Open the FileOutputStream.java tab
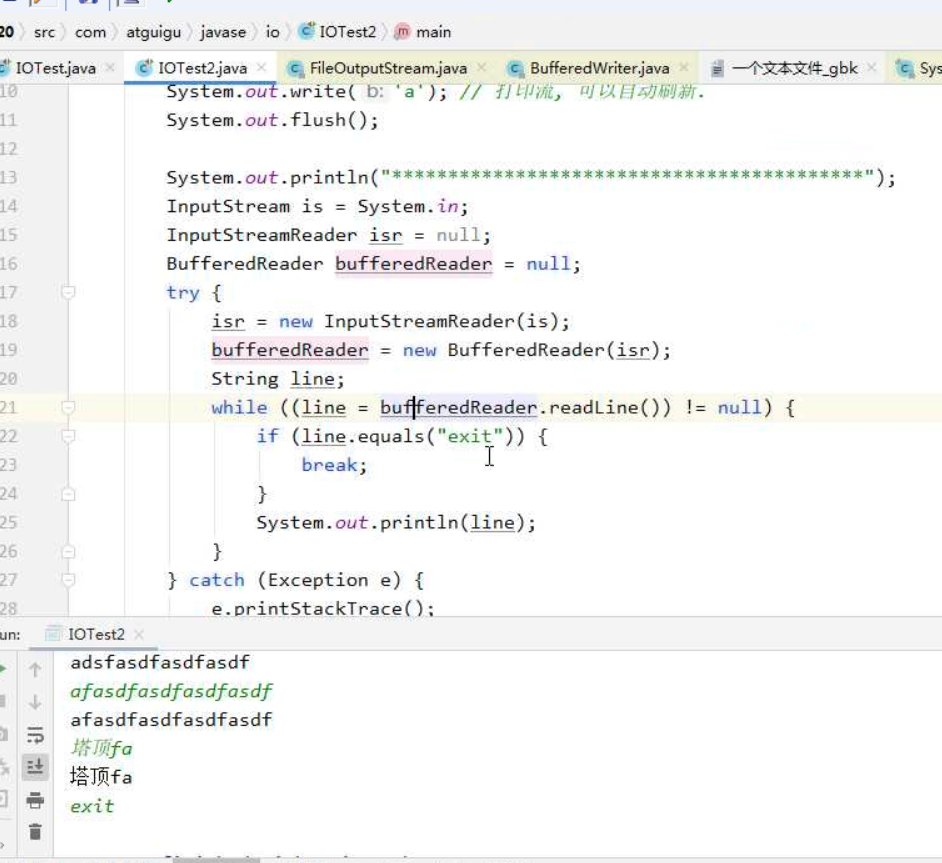The height and width of the screenshot is (863, 942). pos(387,68)
